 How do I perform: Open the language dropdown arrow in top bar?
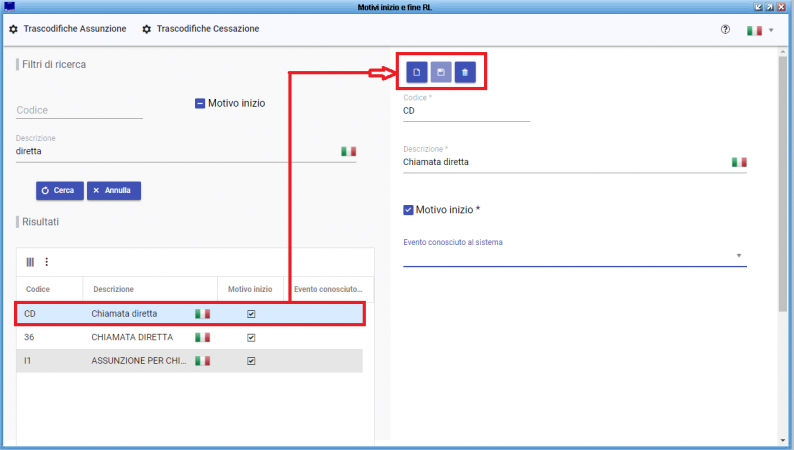771,30
